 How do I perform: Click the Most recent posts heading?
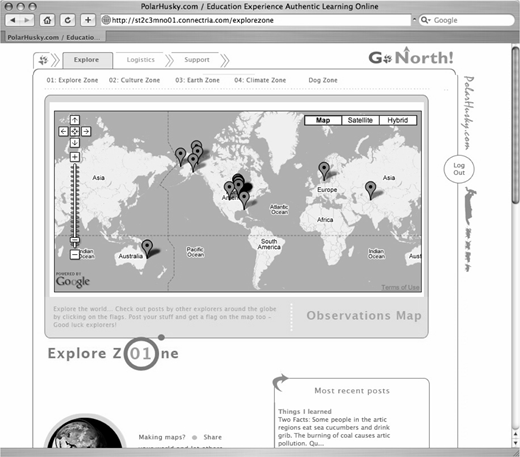click(352, 391)
